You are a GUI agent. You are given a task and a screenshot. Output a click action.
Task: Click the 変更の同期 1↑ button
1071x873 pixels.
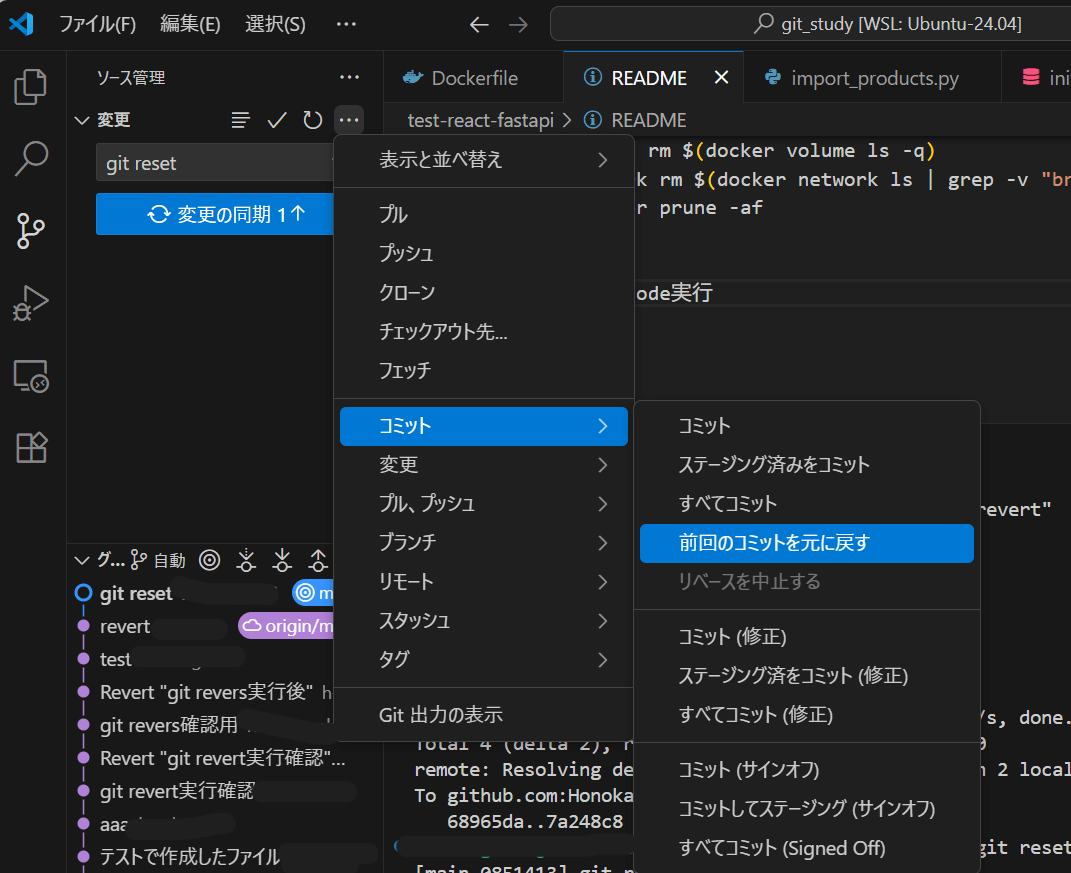pyautogui.click(x=215, y=214)
